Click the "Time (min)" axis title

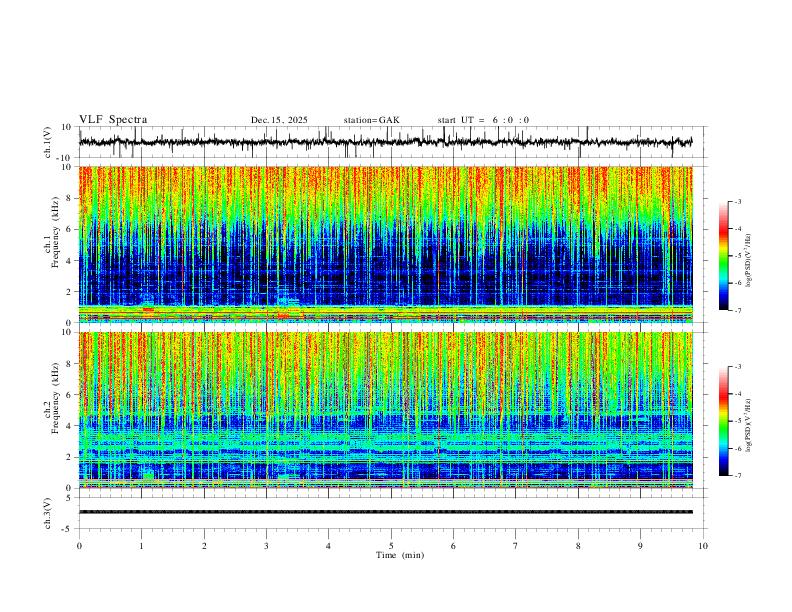click(x=400, y=555)
